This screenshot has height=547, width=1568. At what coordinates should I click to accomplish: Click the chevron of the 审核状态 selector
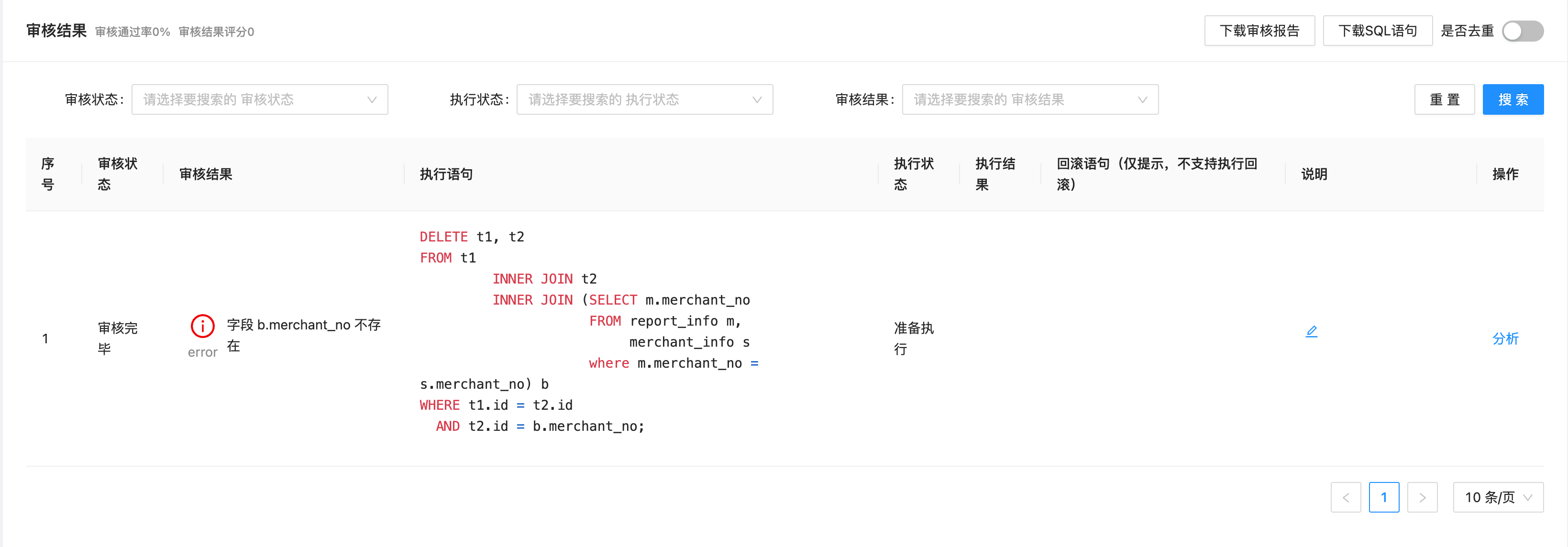pos(372,99)
